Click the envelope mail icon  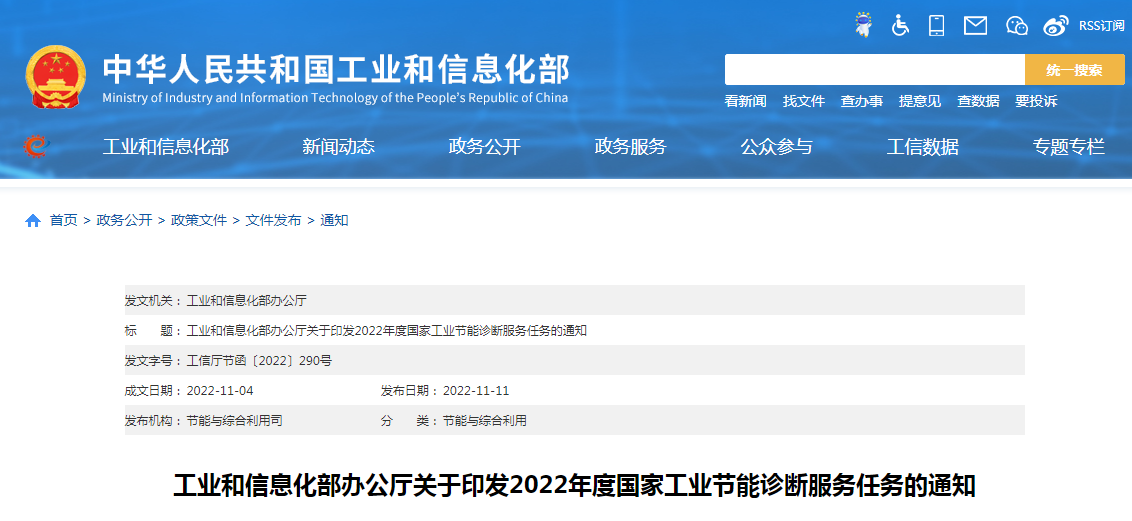[975, 26]
